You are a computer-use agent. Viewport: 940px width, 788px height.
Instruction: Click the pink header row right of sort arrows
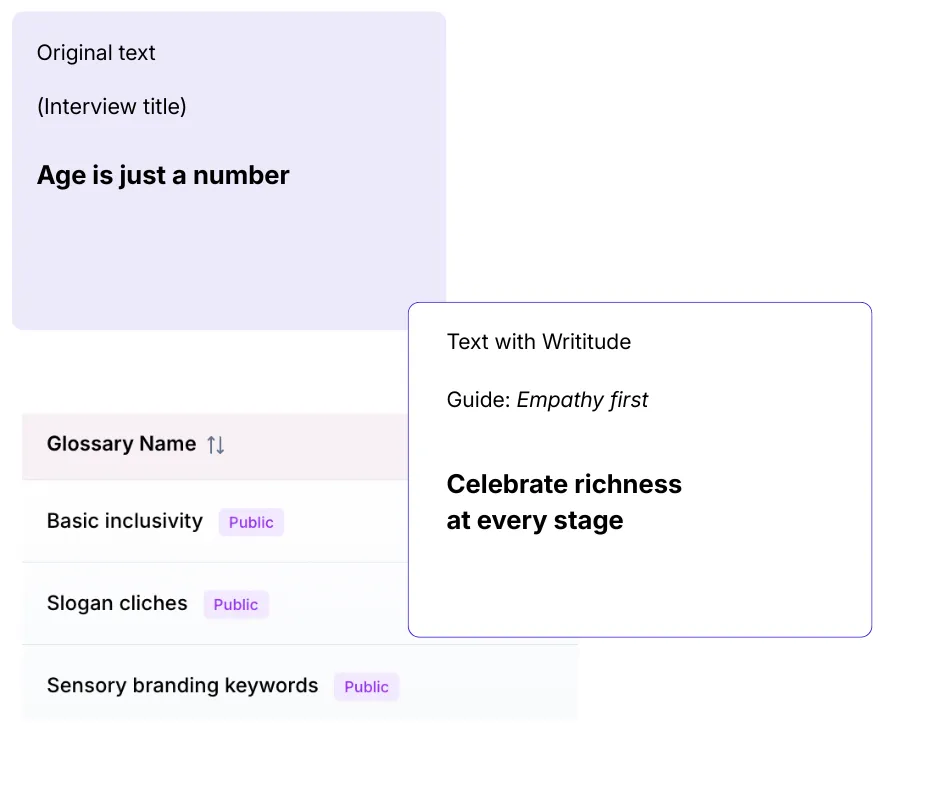coord(320,445)
